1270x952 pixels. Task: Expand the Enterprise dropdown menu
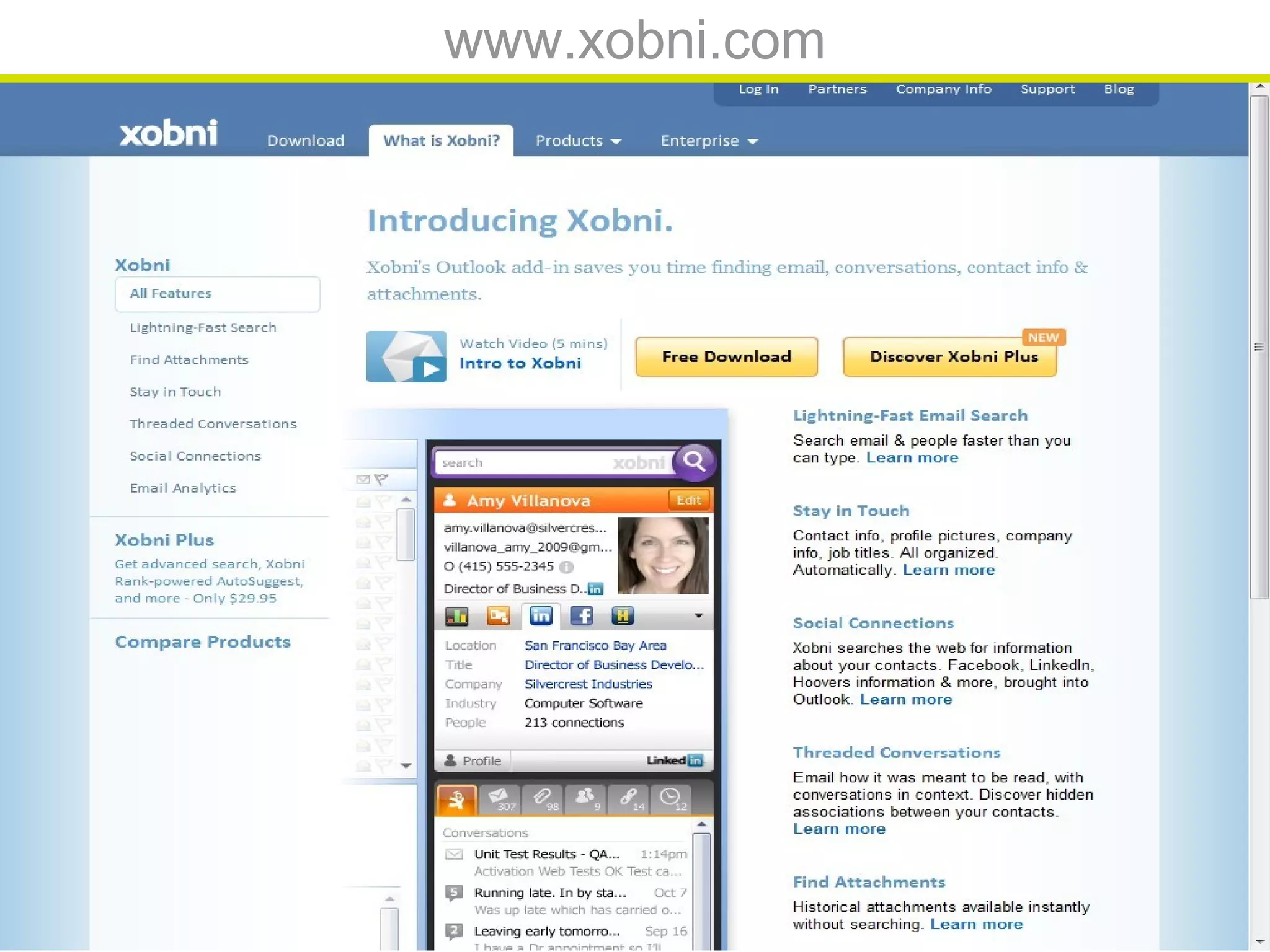point(708,141)
